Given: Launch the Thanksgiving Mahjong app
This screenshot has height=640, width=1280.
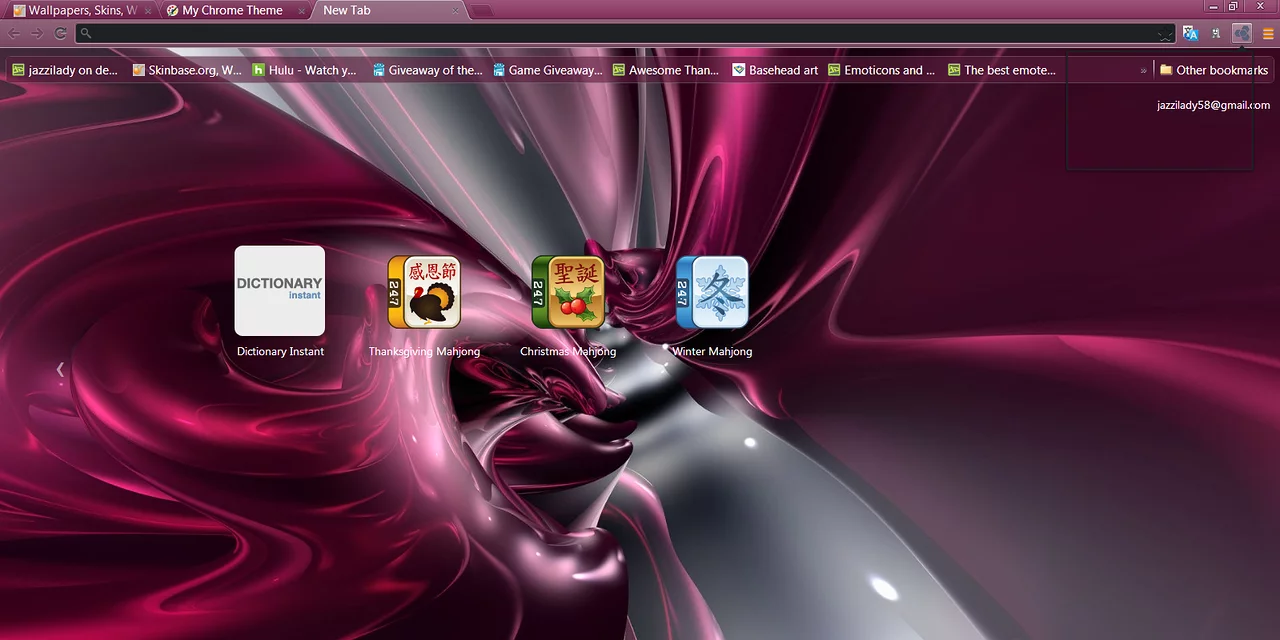Looking at the screenshot, I should pos(424,292).
